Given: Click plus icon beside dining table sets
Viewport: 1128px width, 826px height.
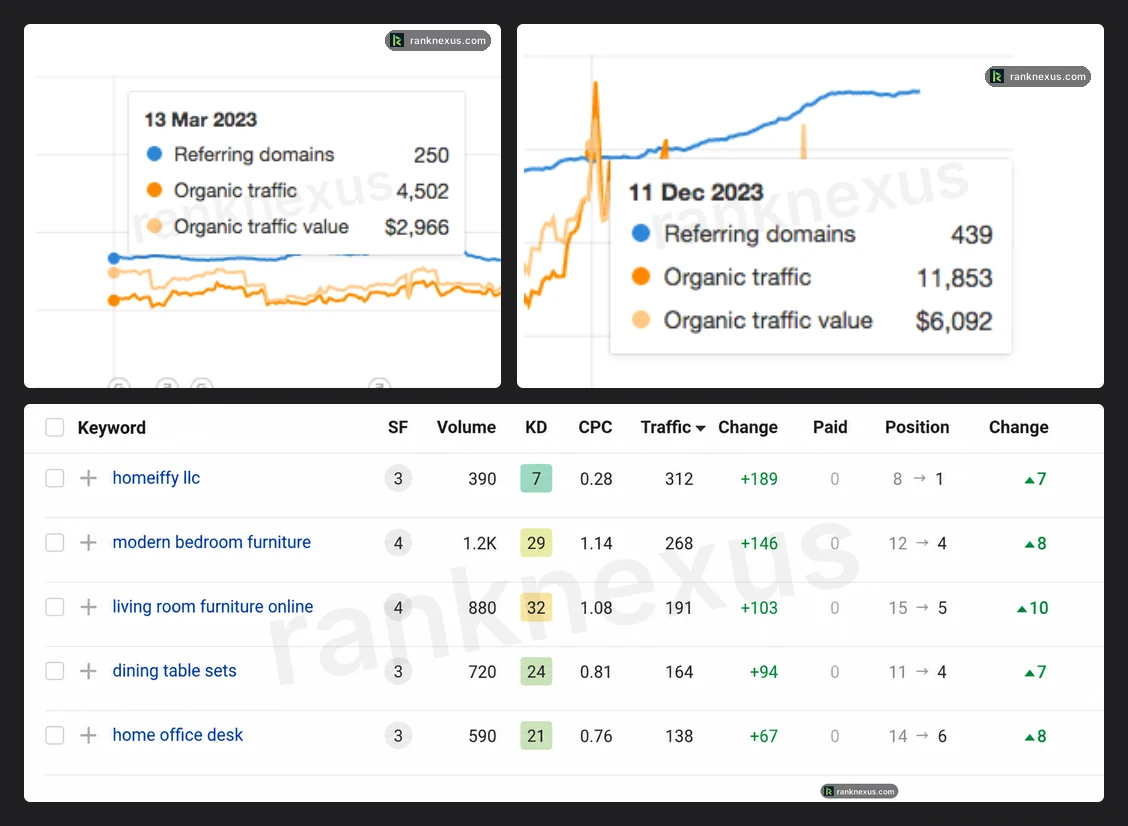Looking at the screenshot, I should [88, 671].
